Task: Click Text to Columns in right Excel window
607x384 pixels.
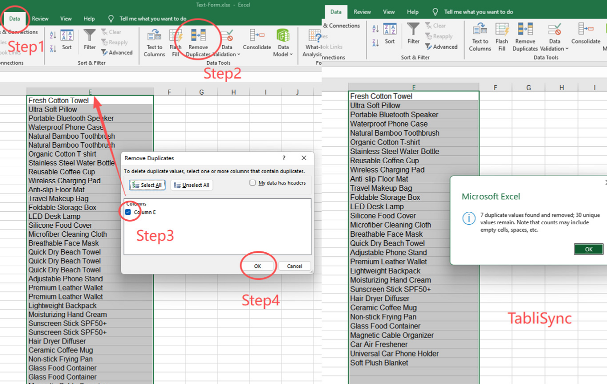Action: tap(480, 38)
